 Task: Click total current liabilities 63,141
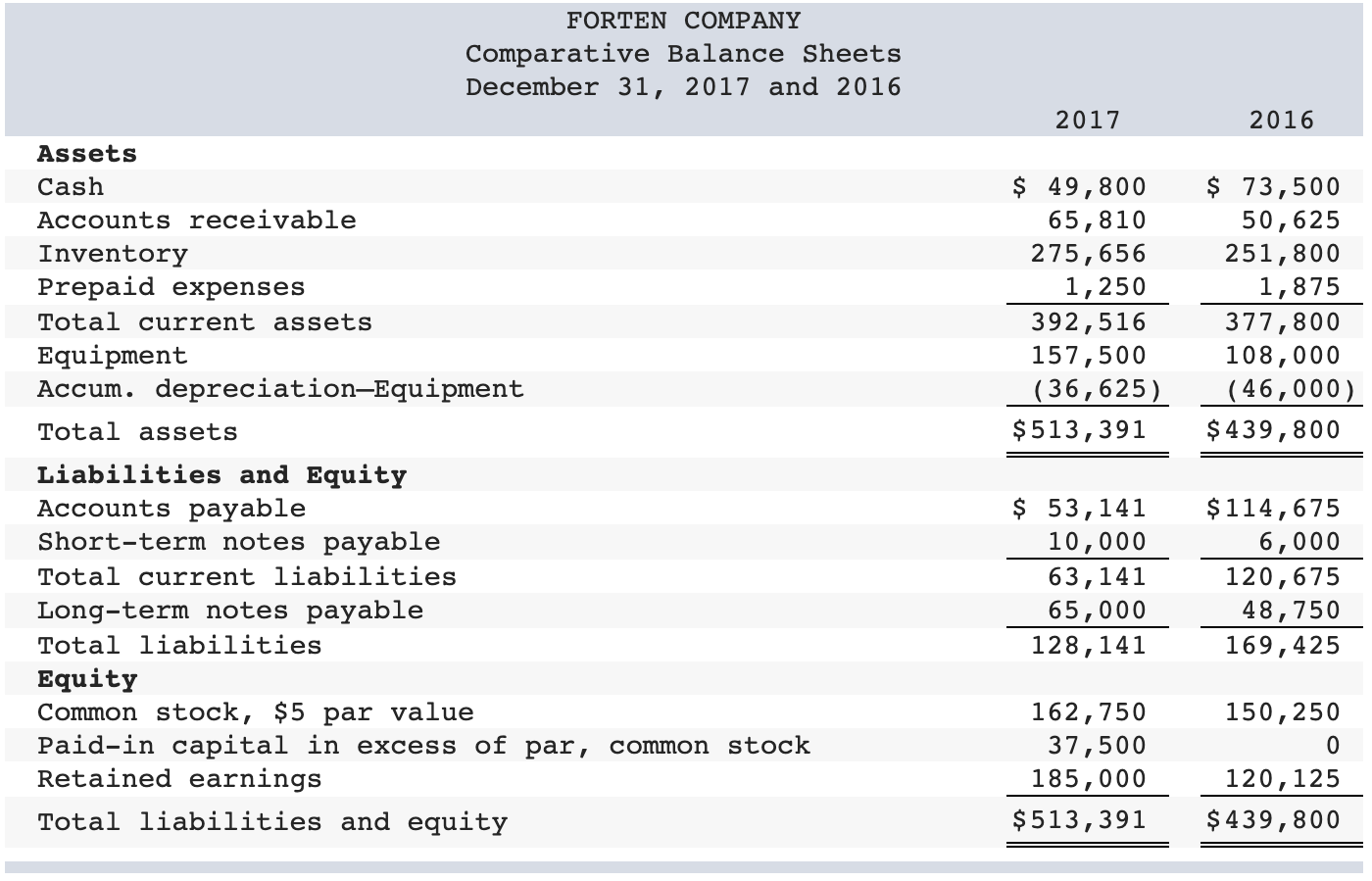pos(1097,576)
